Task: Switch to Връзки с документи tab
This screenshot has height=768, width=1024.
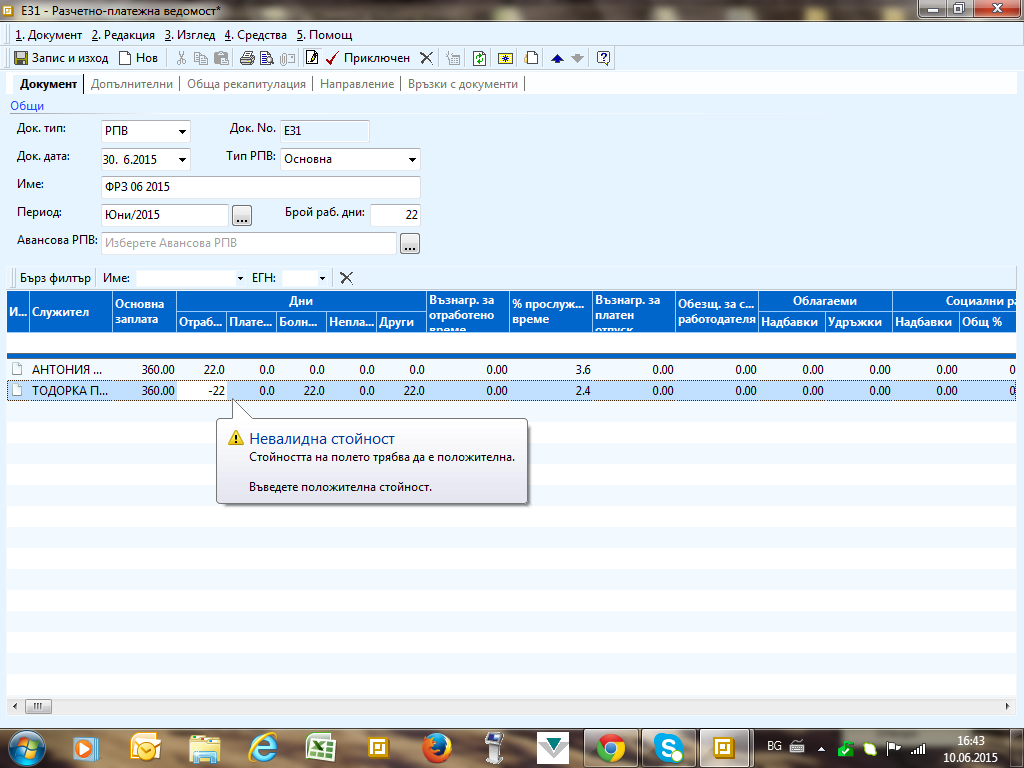Action: (x=463, y=84)
